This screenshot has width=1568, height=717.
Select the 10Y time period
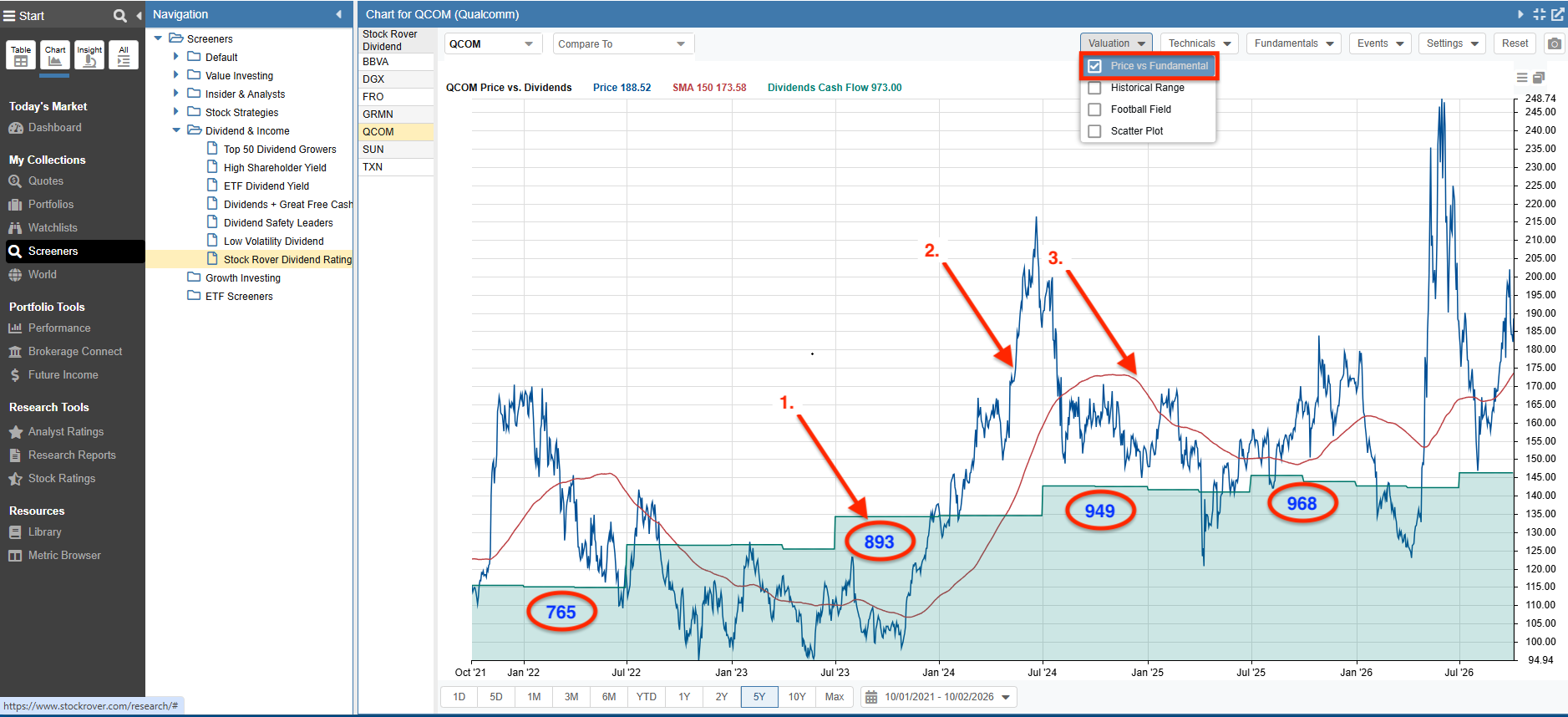click(797, 697)
